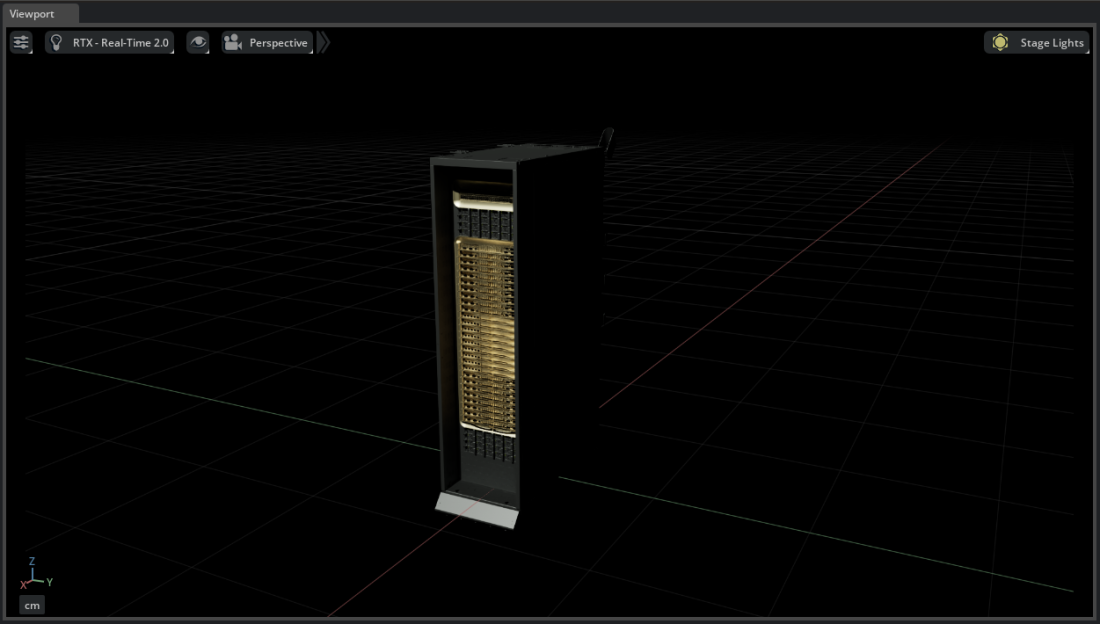Click the sliders adjustment control

[x=21, y=42]
